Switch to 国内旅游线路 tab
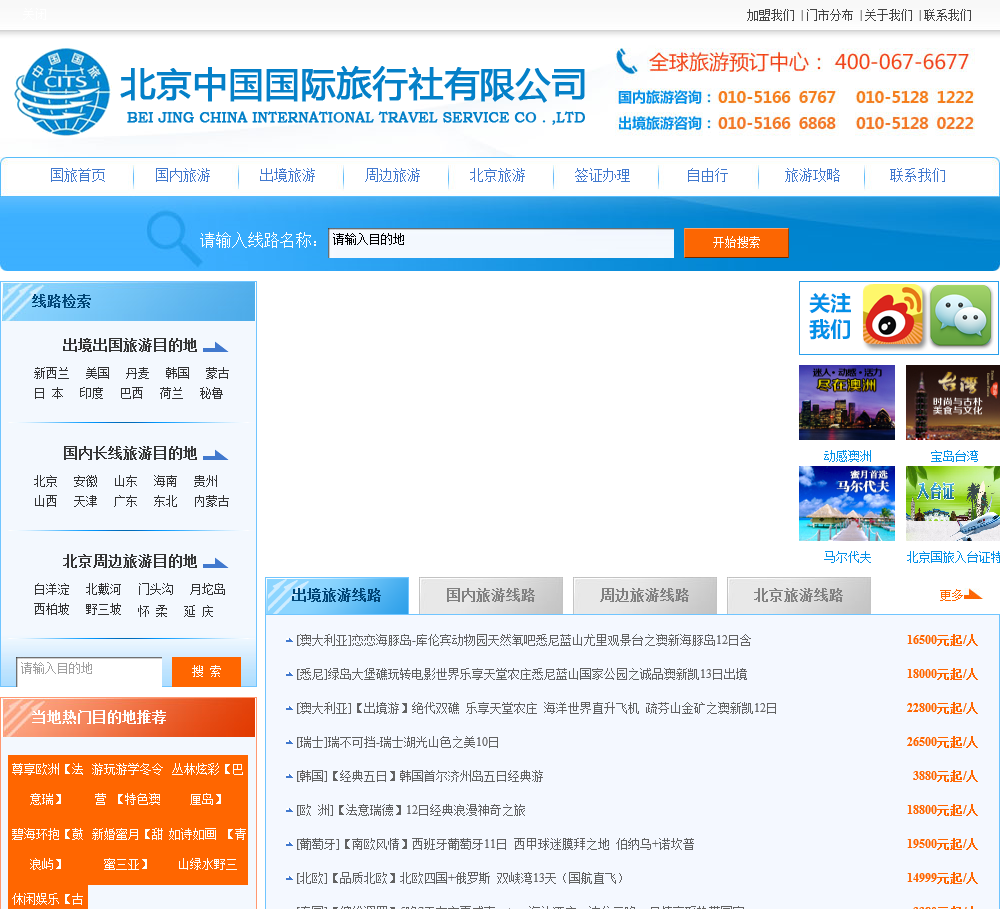 pos(491,595)
